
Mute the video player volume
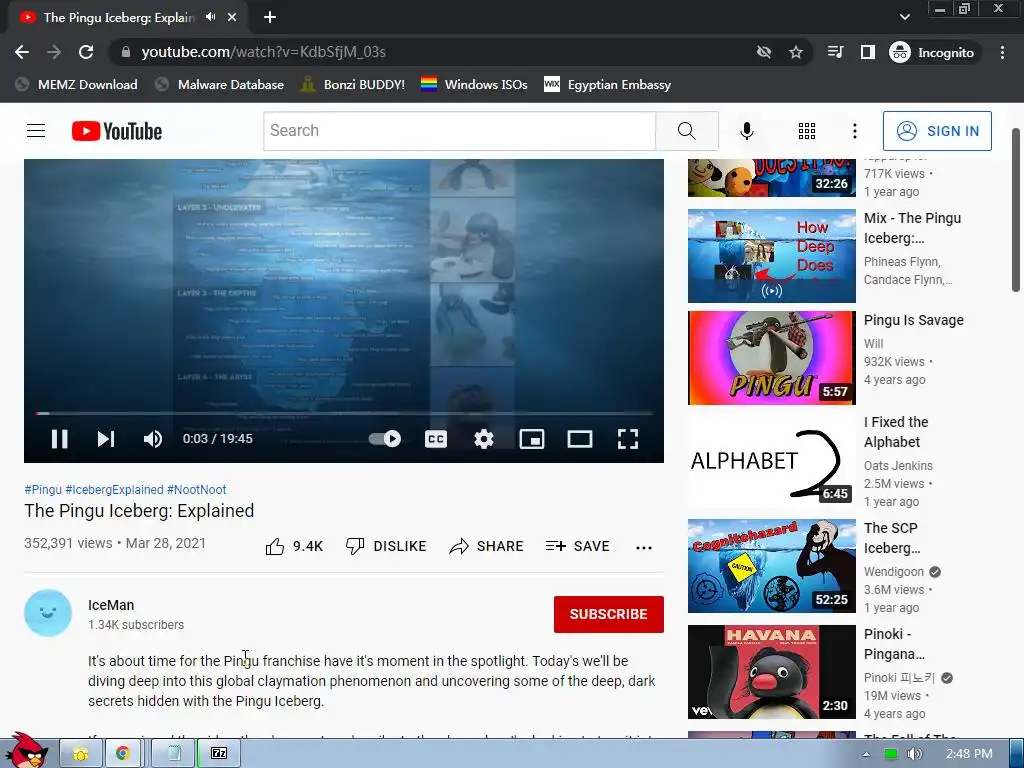(152, 439)
